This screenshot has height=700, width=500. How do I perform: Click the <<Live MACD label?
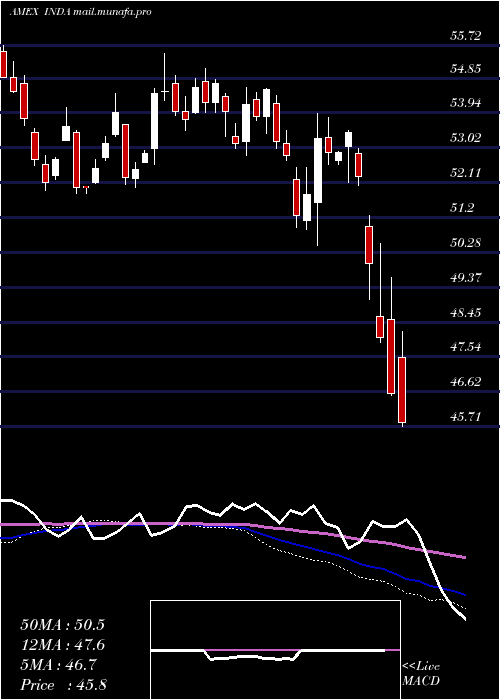coord(421,674)
